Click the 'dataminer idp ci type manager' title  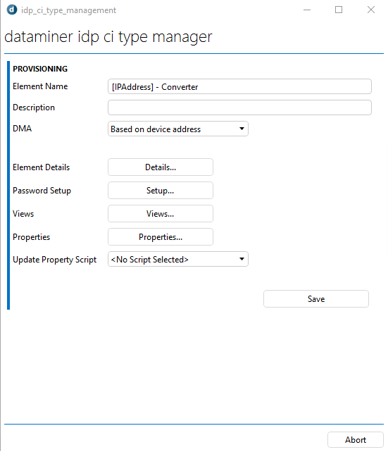[108, 37]
